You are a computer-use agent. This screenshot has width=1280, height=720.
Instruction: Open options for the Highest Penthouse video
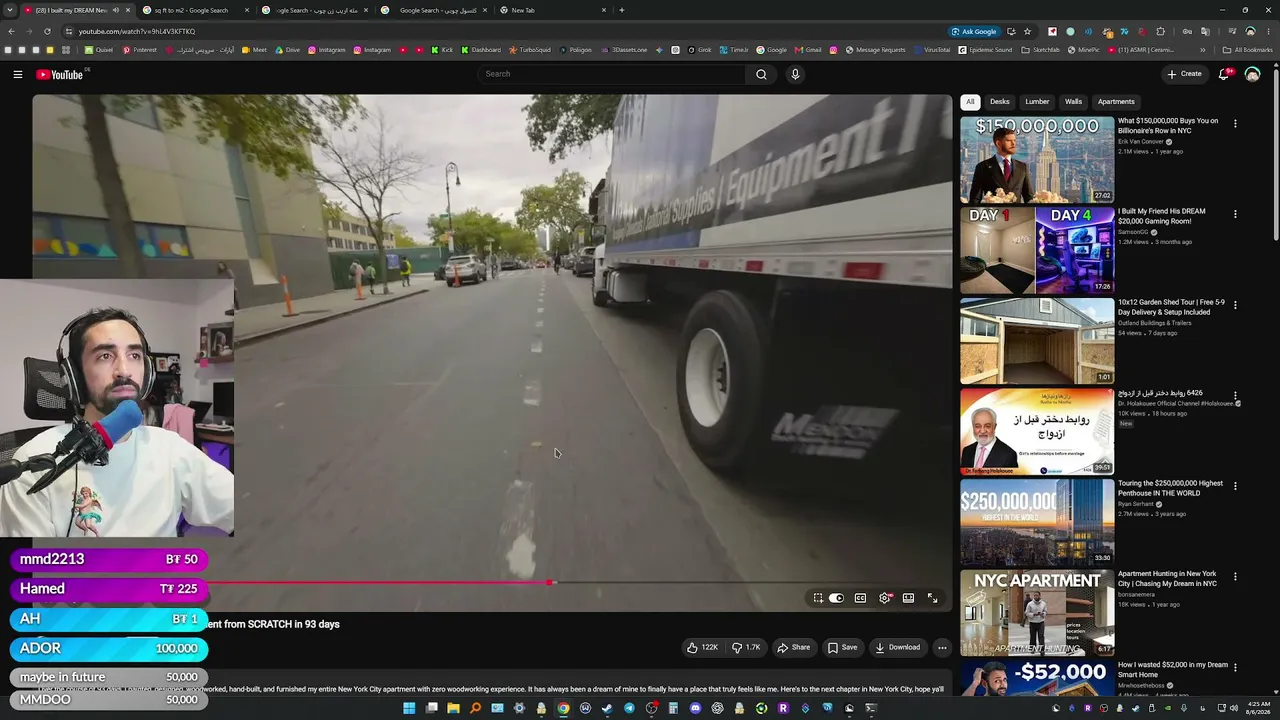[x=1235, y=486]
